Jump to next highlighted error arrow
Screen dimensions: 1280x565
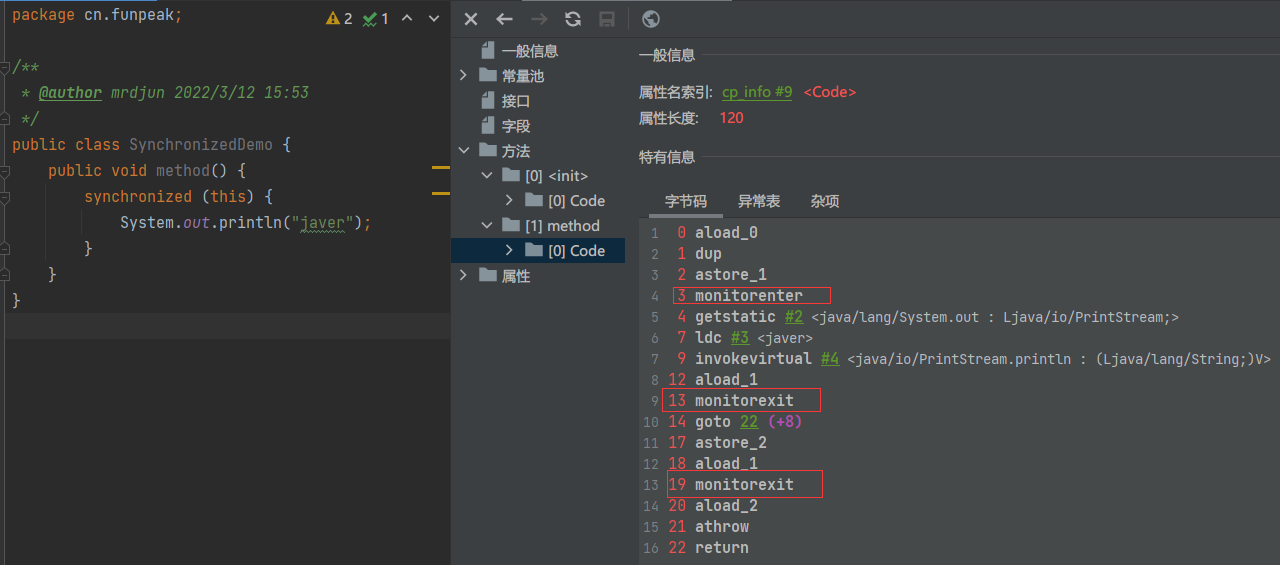click(x=433, y=19)
